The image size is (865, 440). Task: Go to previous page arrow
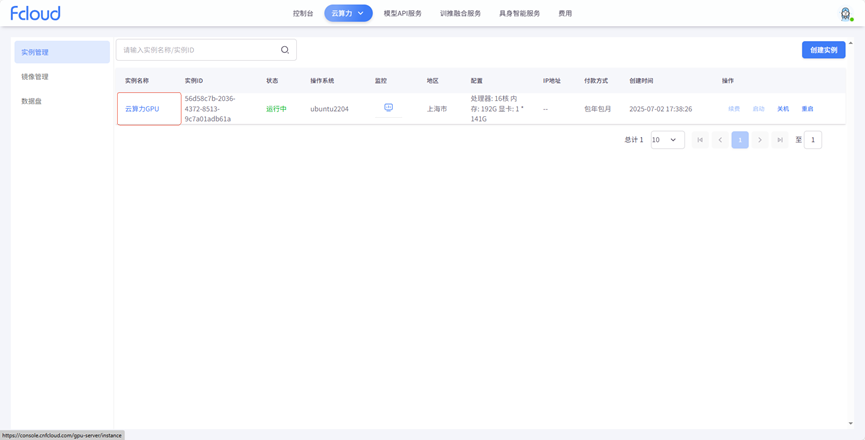(x=720, y=140)
